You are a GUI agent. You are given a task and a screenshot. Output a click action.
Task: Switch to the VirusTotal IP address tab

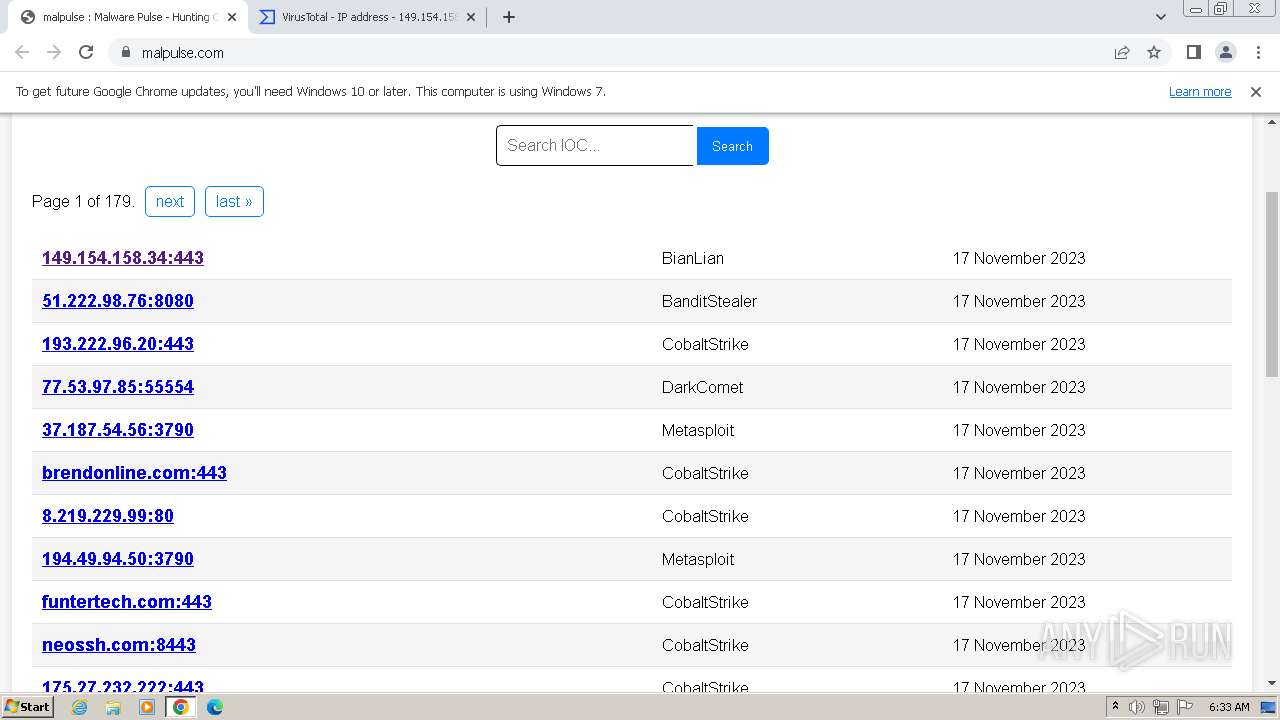368,17
